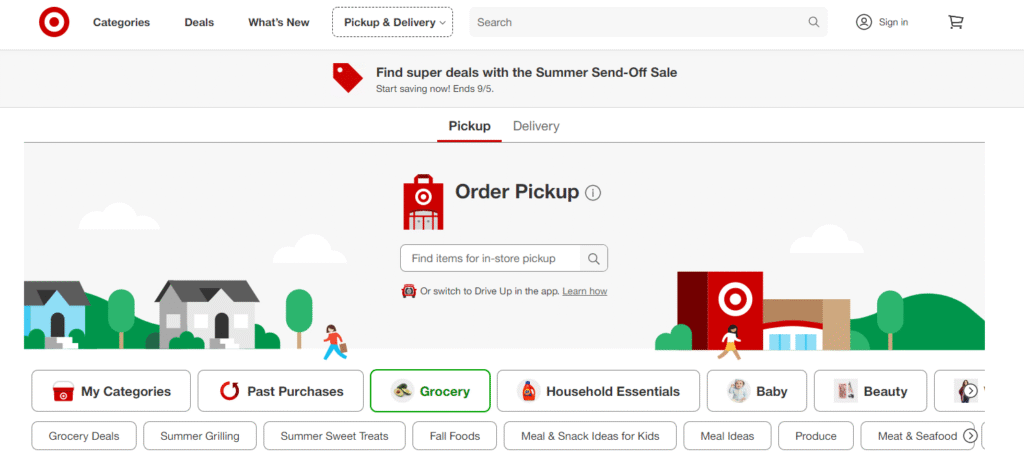This screenshot has width=1024, height=470.
Task: Open the Deals menu item
Action: [x=199, y=22]
